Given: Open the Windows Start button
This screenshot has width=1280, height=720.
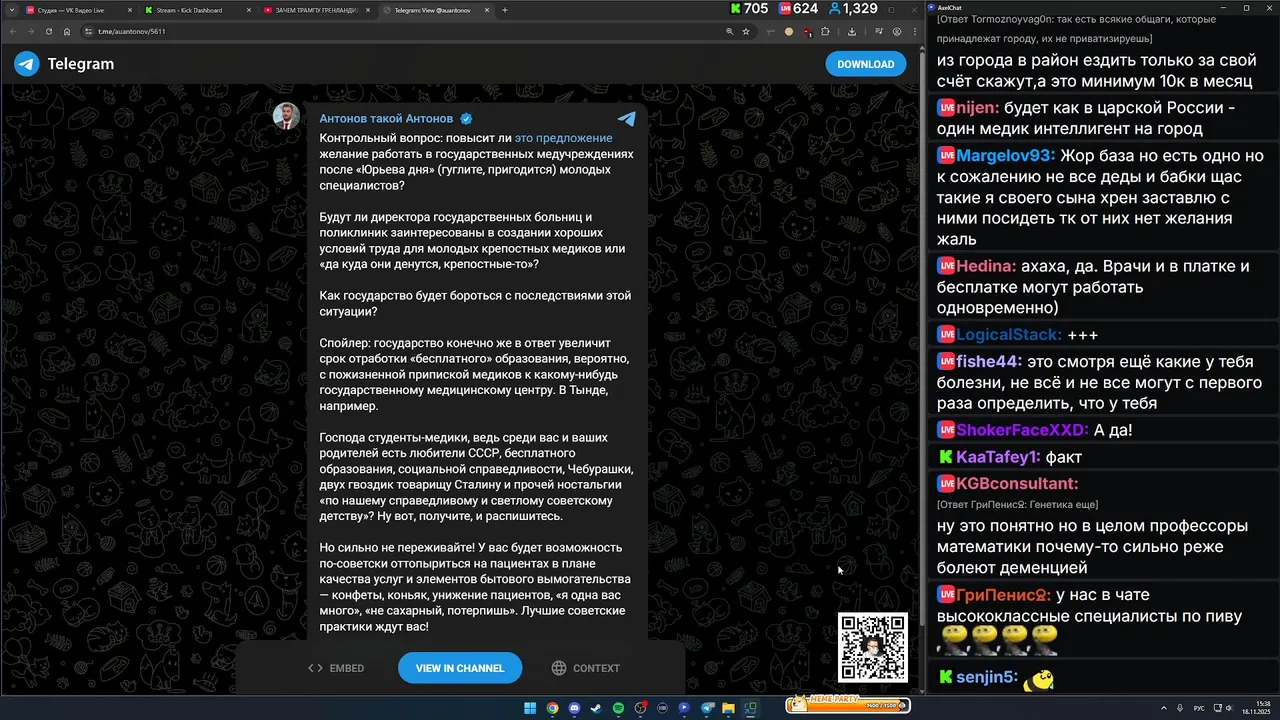Looking at the screenshot, I should (x=530, y=708).
